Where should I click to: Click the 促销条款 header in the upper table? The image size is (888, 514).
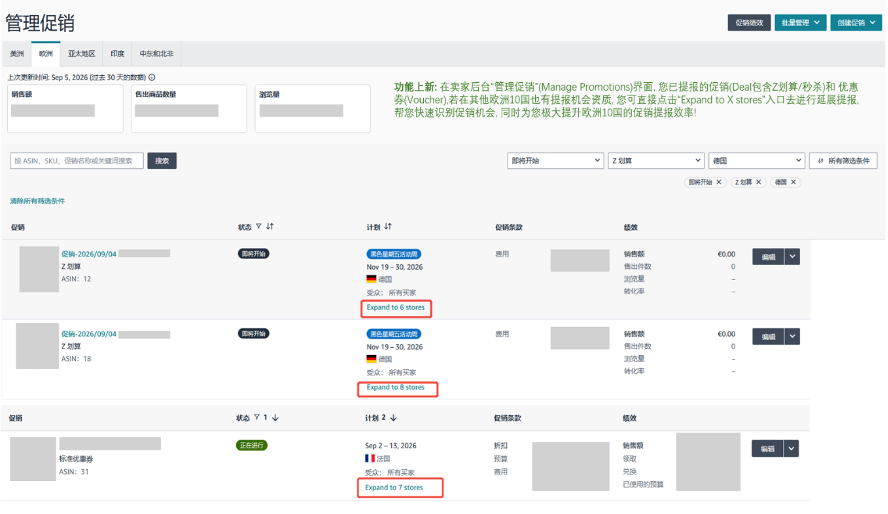coord(509,227)
